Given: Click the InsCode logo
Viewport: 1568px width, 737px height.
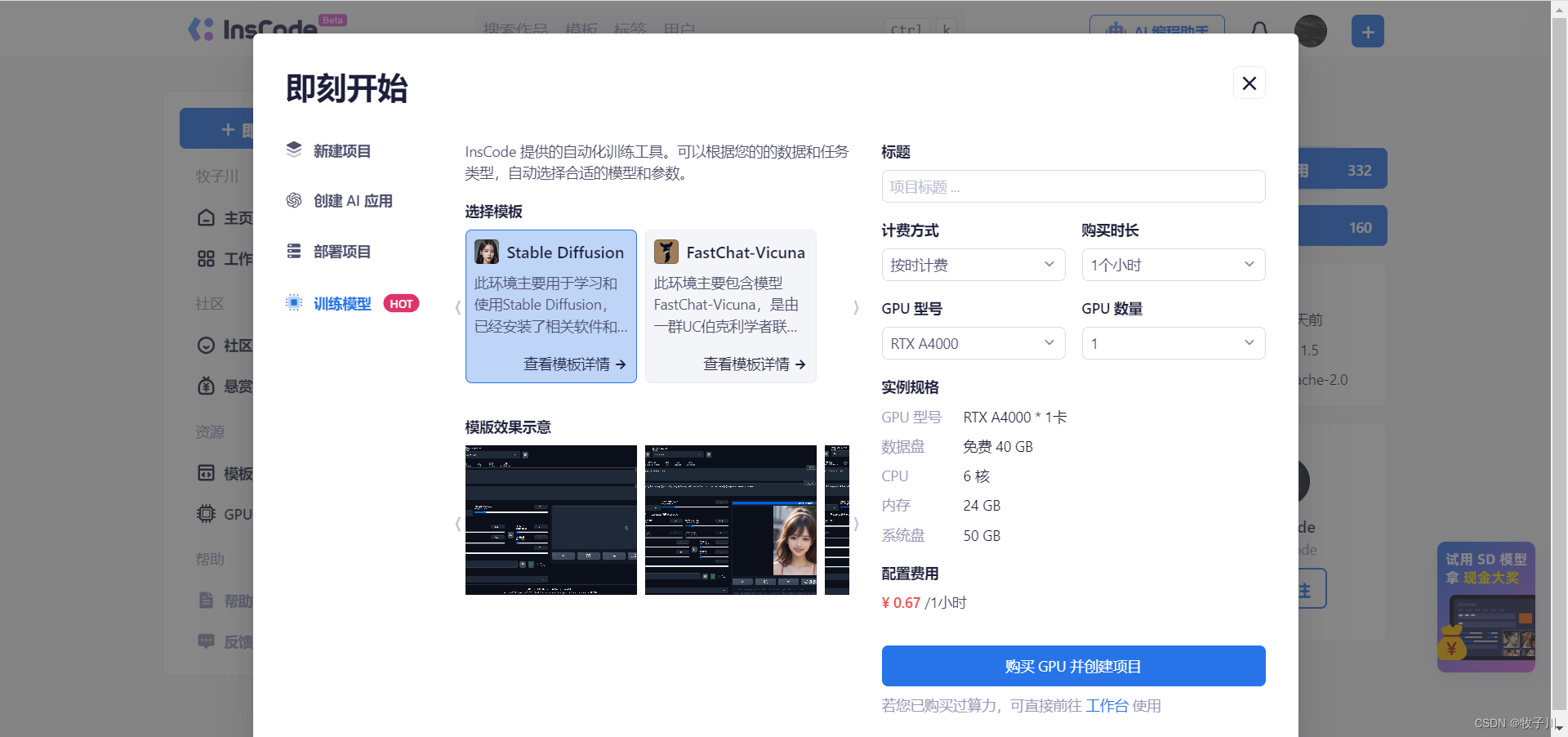Looking at the screenshot, I should [253, 29].
